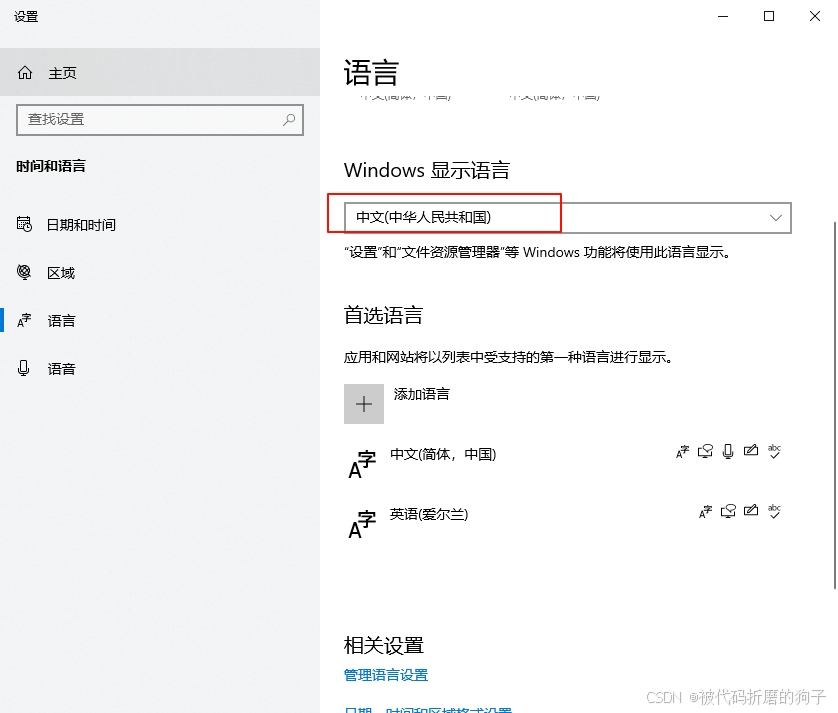Close the 设置 window
This screenshot has width=838, height=713.
pyautogui.click(x=815, y=17)
